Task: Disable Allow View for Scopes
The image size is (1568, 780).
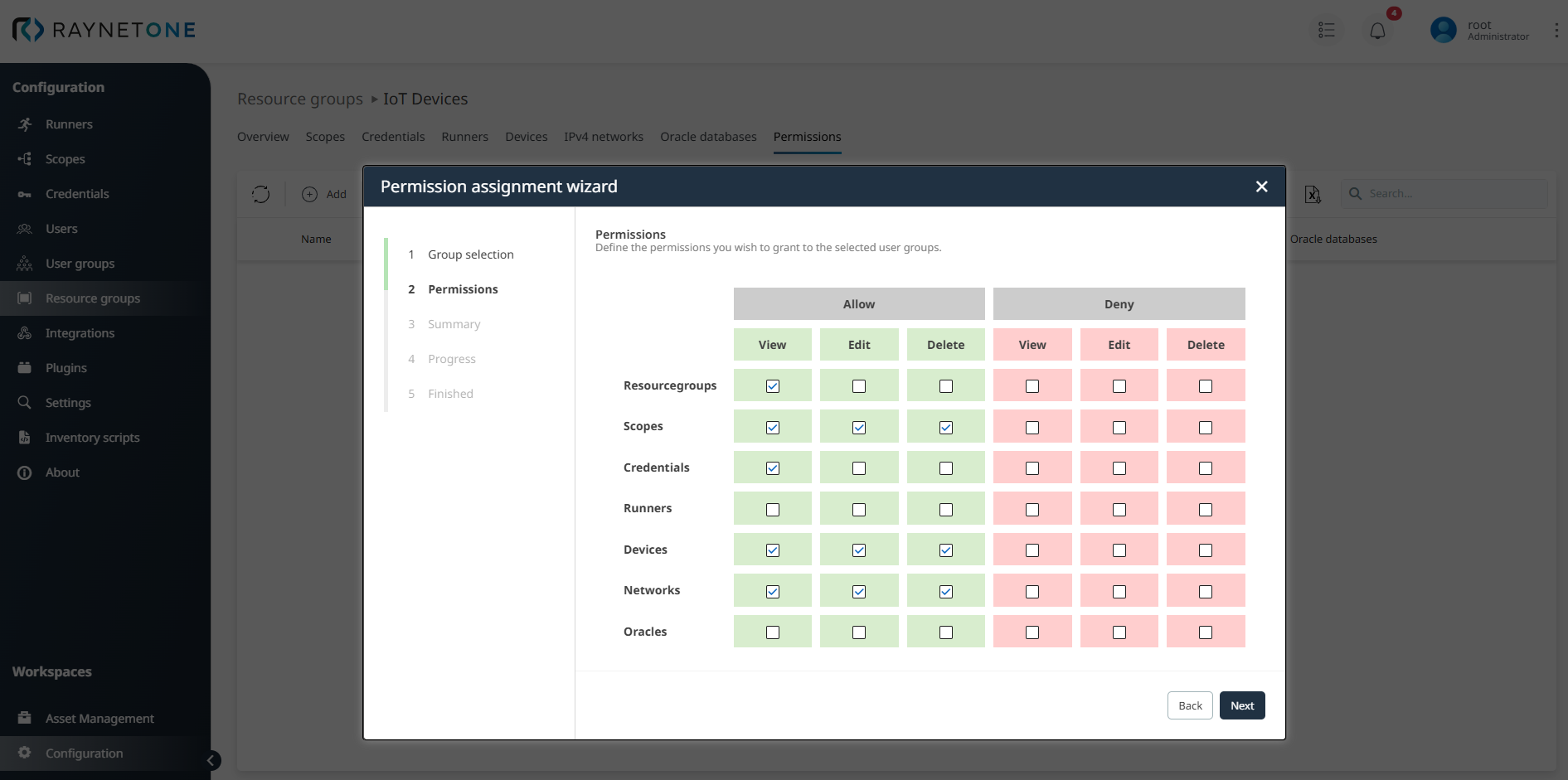Action: point(772,426)
